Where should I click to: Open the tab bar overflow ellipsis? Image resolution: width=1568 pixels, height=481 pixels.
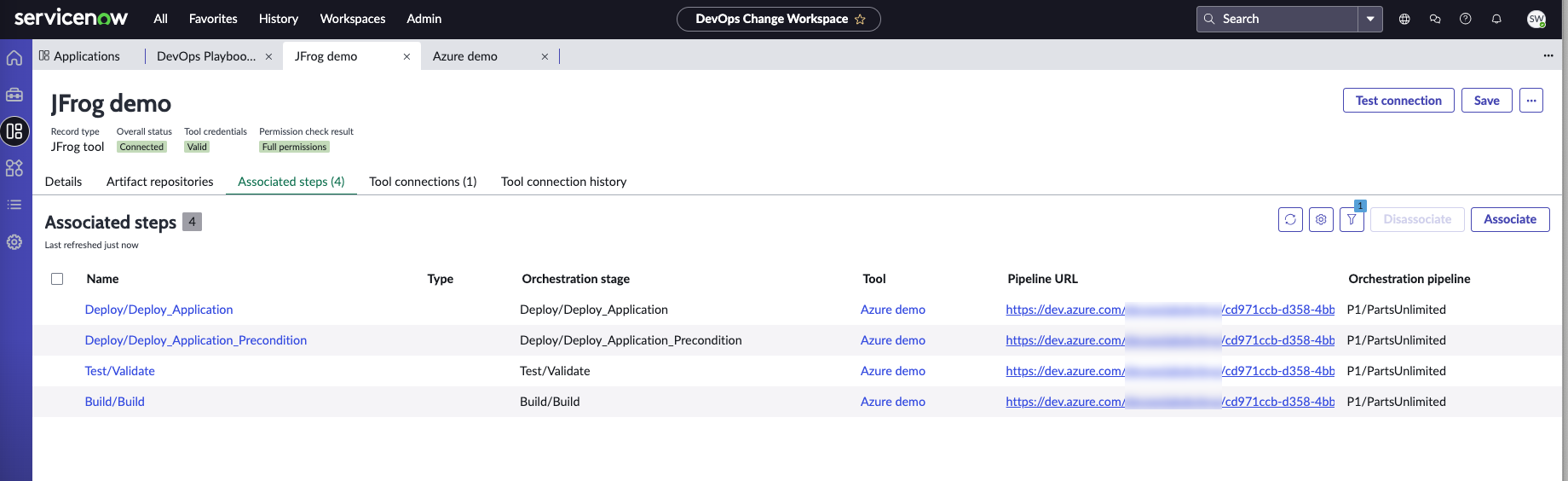coord(1548,55)
